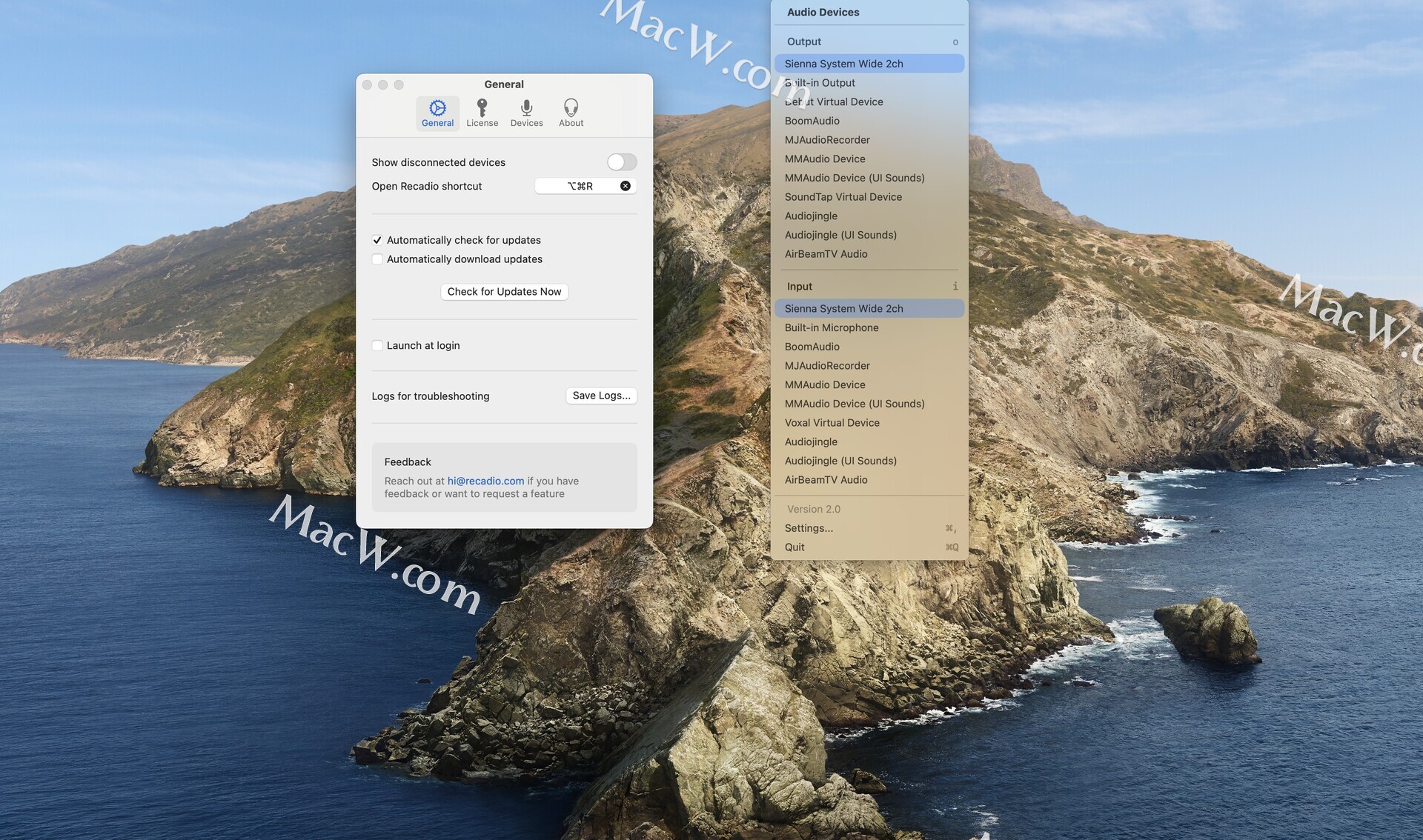
Task: Open the License key icon tab
Action: click(x=482, y=108)
